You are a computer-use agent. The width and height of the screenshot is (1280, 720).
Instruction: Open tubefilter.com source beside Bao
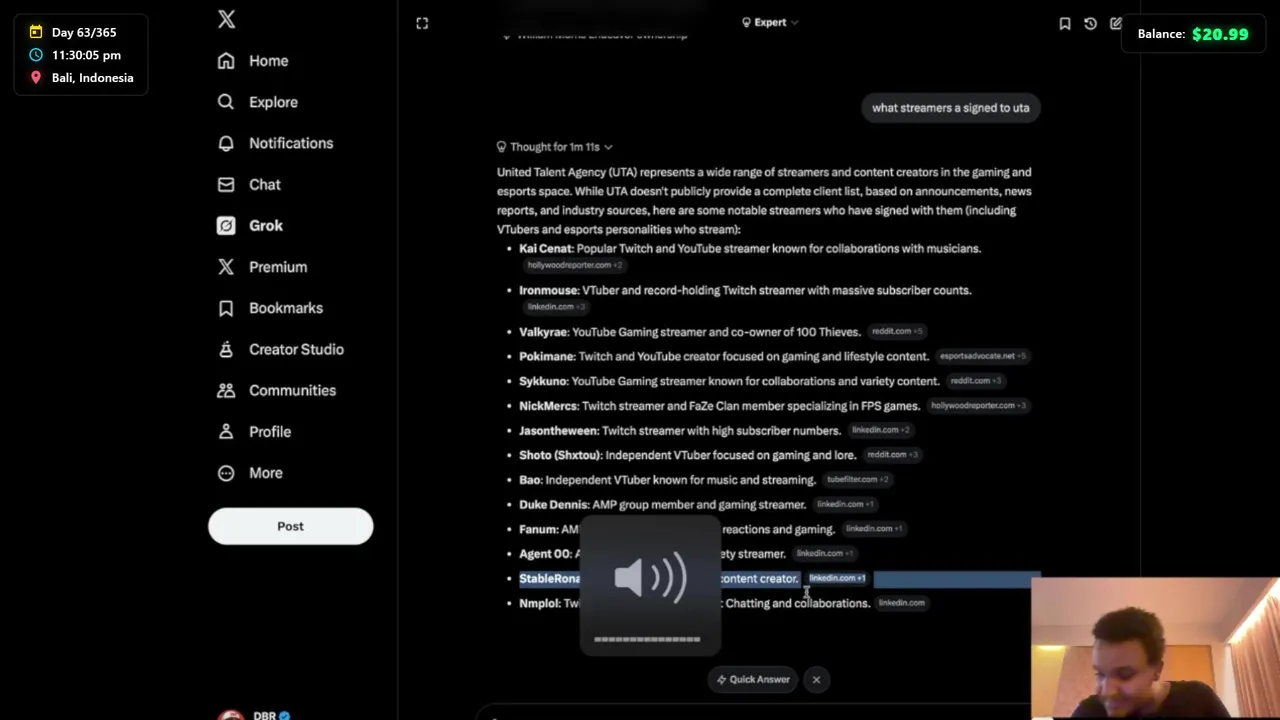click(857, 480)
